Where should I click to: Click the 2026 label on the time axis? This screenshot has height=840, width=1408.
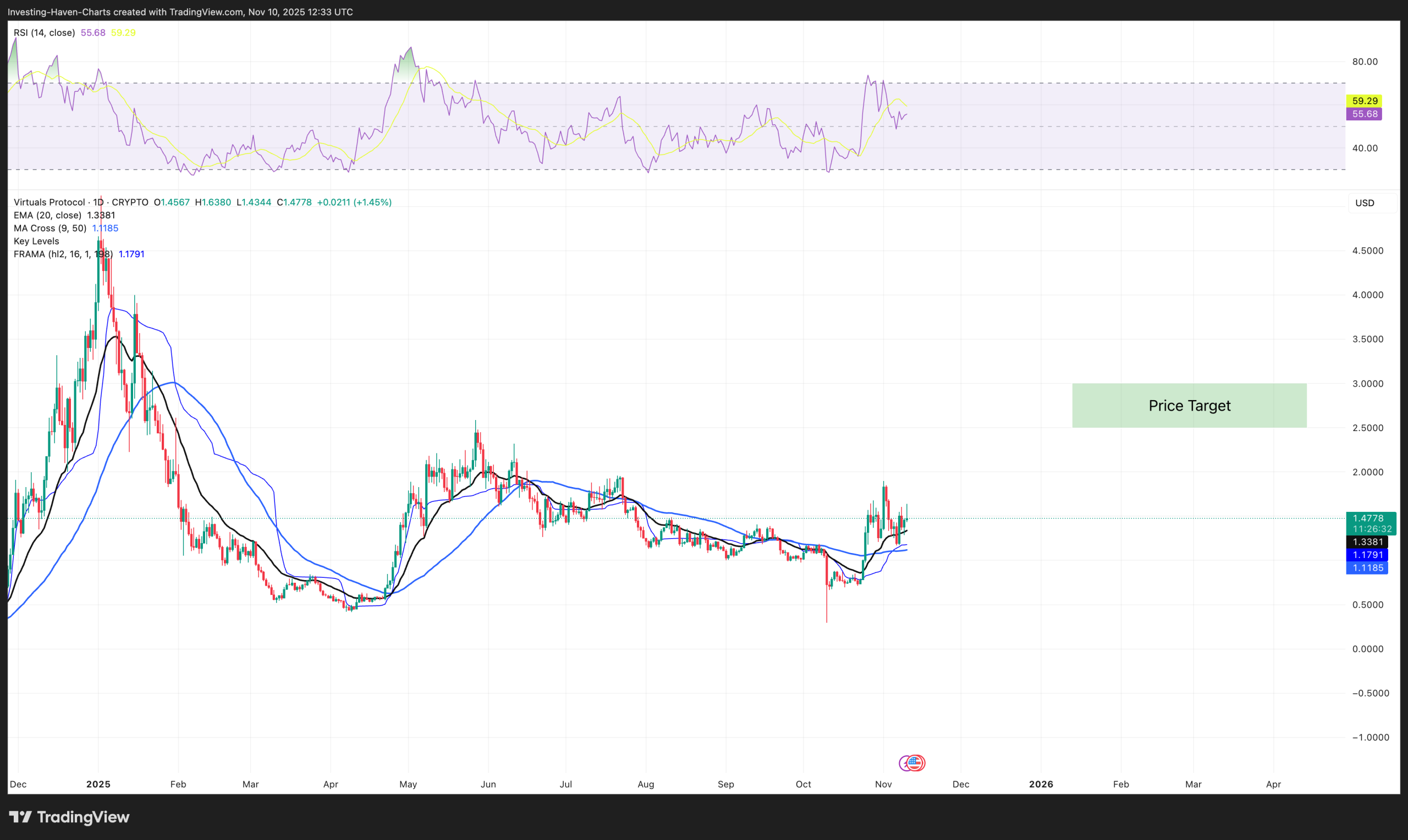[1041, 784]
